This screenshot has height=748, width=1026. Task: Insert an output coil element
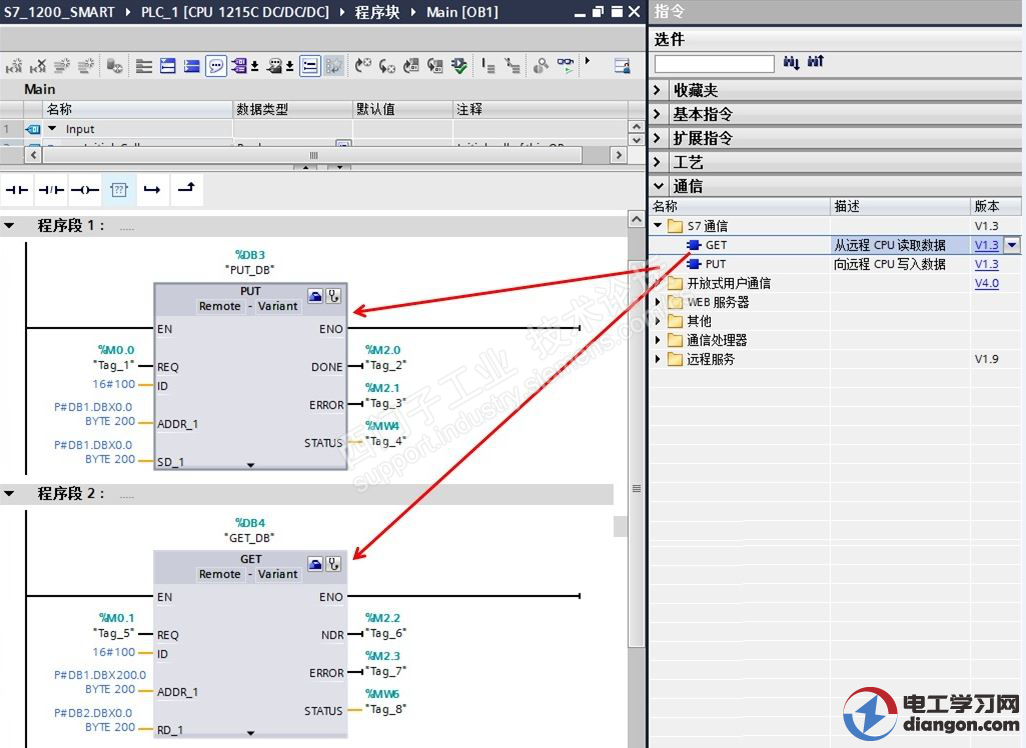84,189
